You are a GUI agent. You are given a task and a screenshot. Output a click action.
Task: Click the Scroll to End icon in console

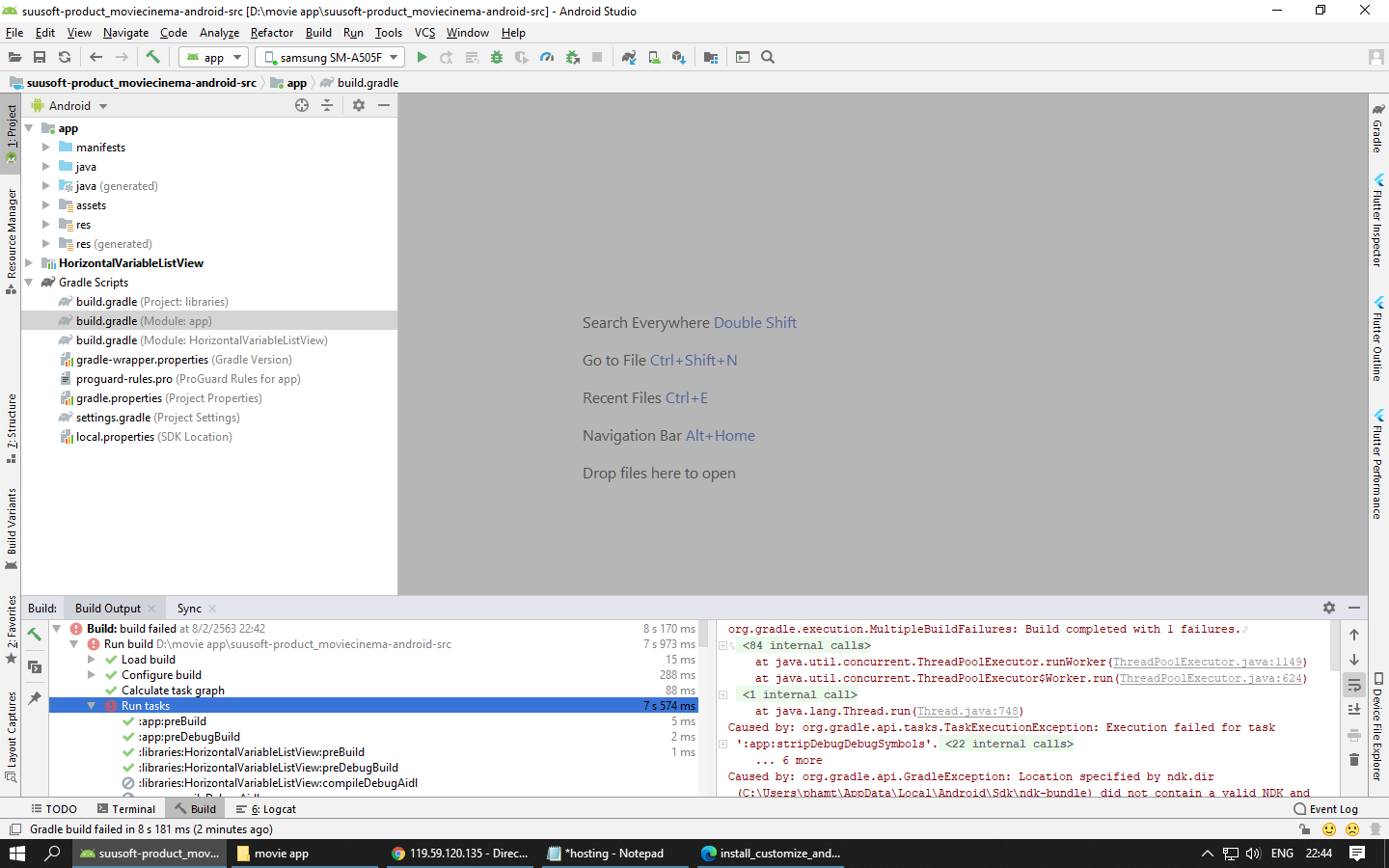click(x=1354, y=710)
